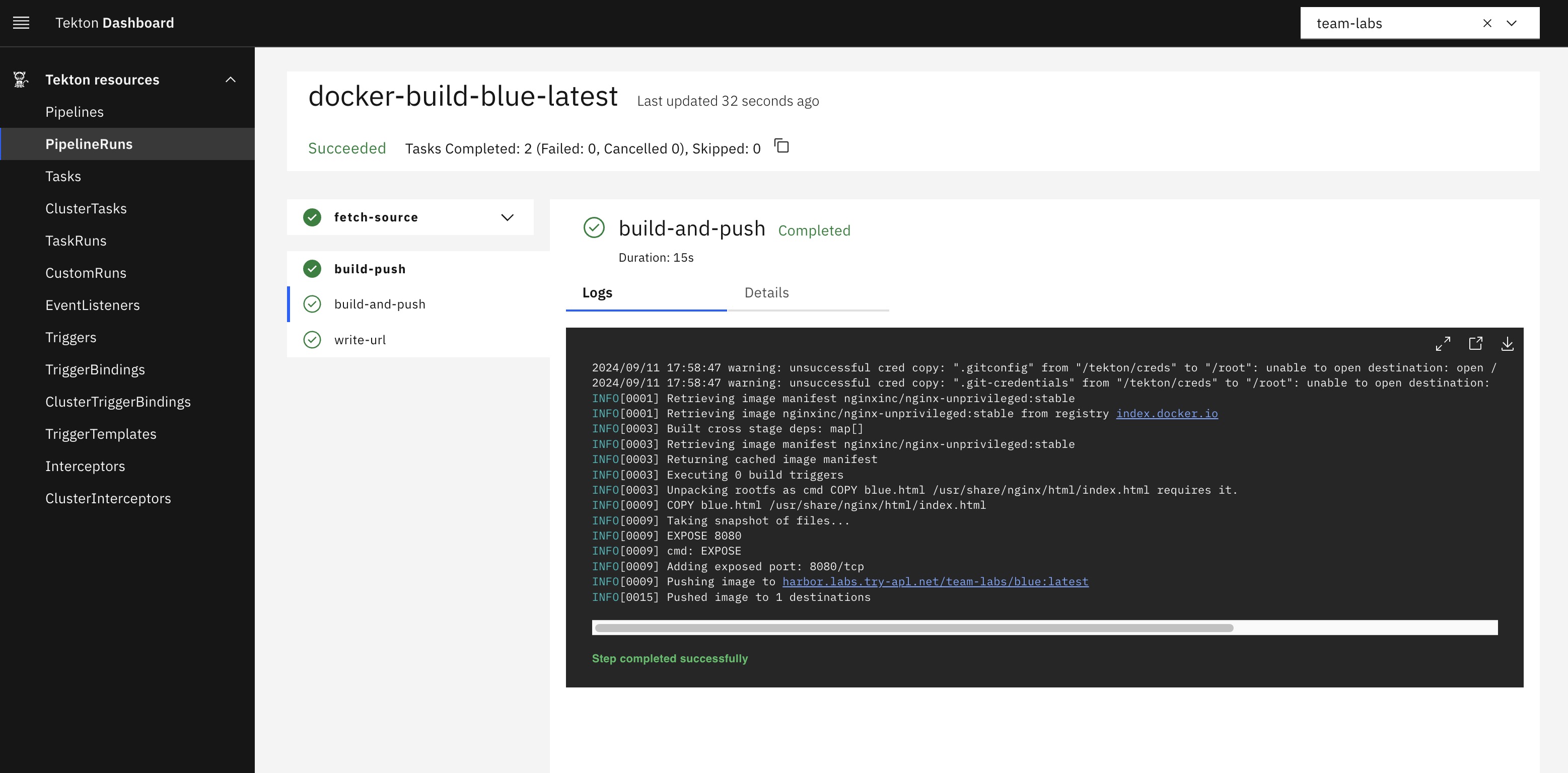Click the .gitconfig warning log line
1568x773 pixels.
pyautogui.click(x=1044, y=368)
